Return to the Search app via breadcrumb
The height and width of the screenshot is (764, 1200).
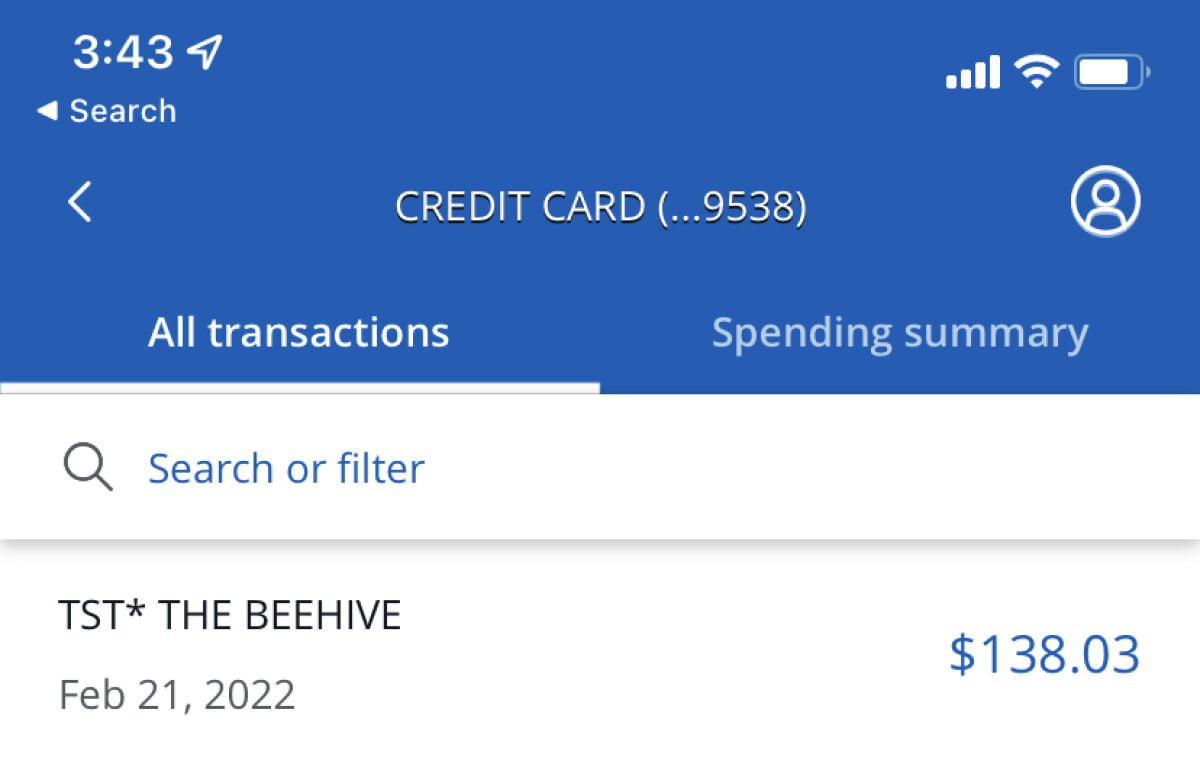point(122,111)
